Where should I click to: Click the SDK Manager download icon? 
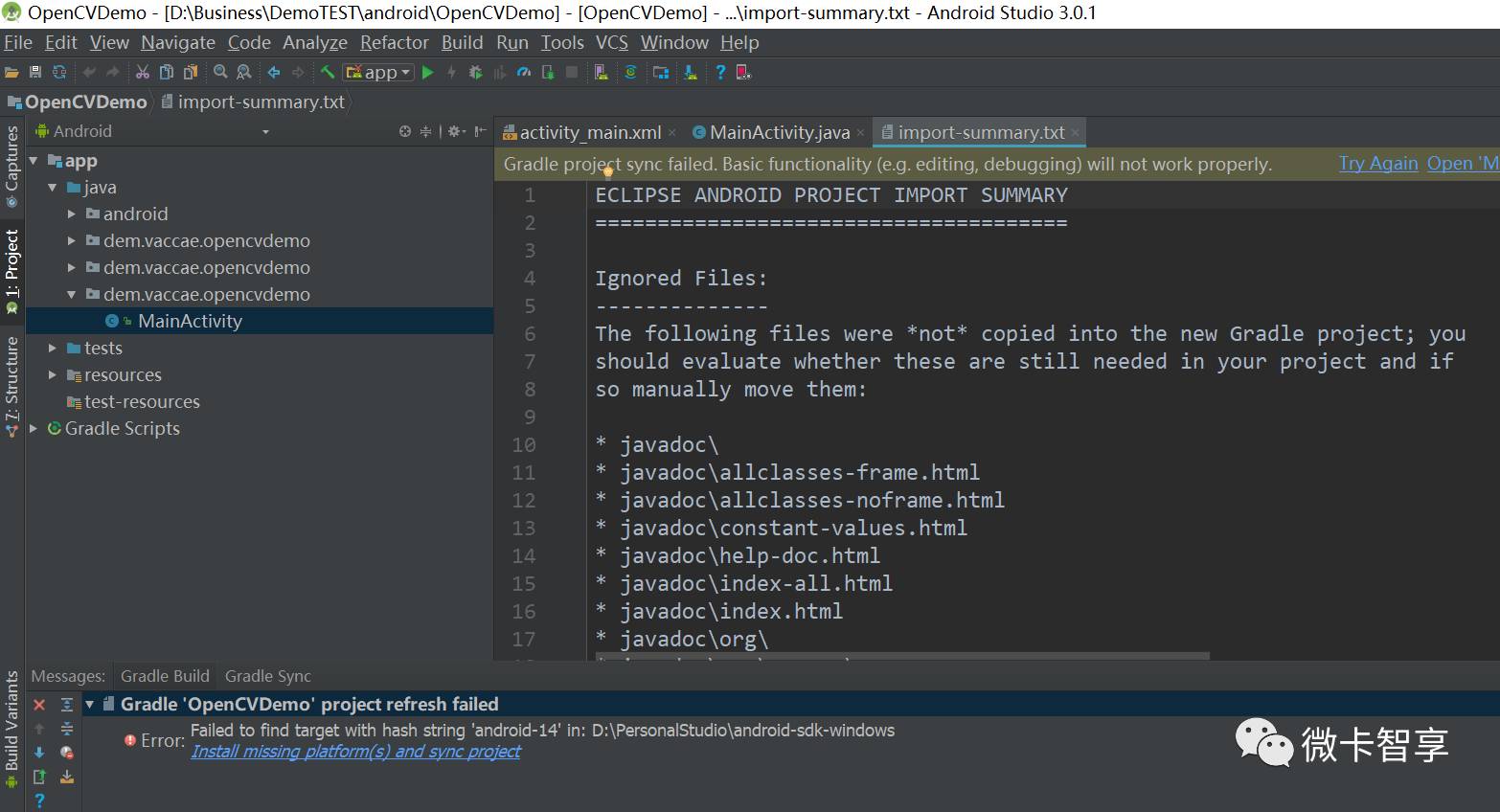coord(690,72)
